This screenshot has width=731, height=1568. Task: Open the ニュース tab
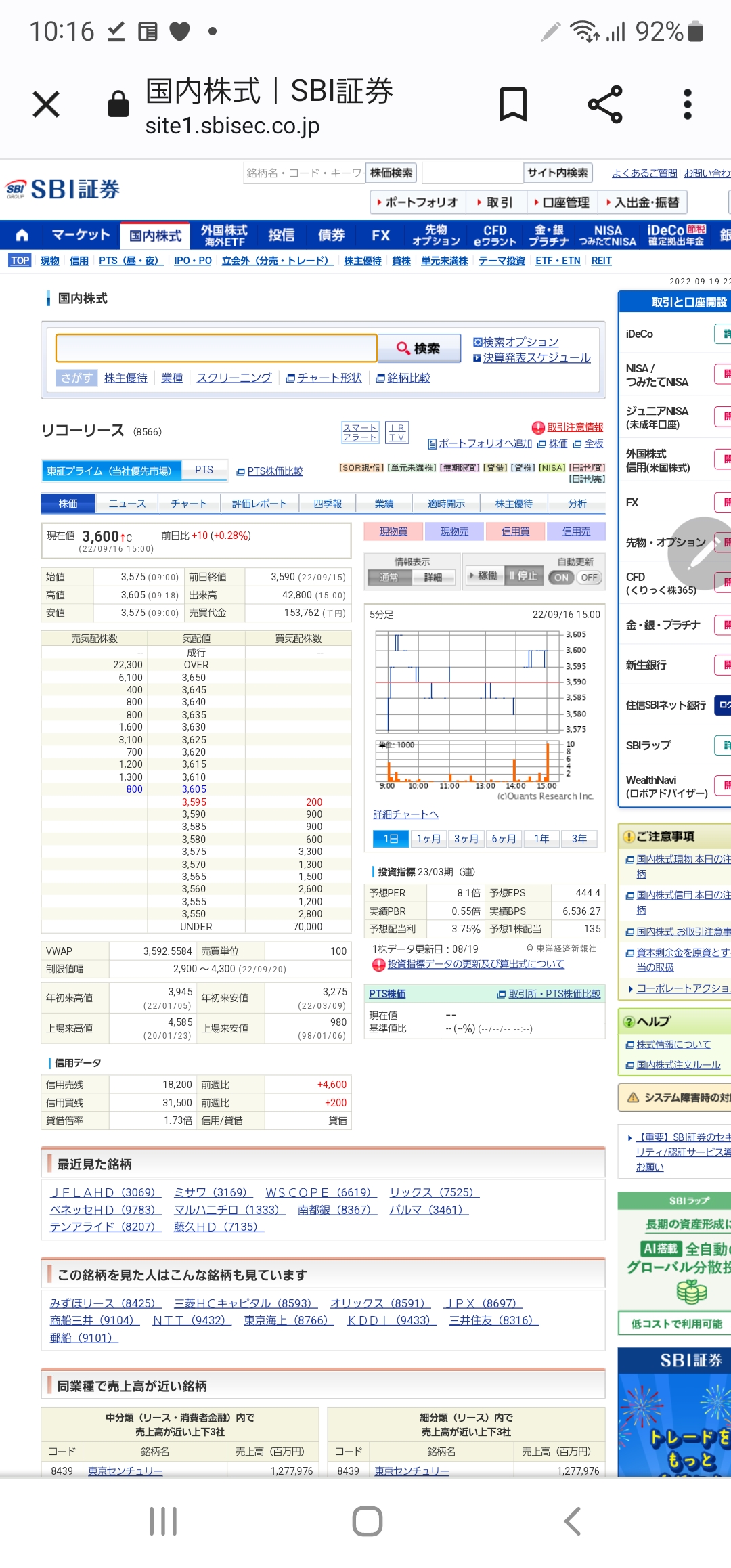tap(127, 503)
